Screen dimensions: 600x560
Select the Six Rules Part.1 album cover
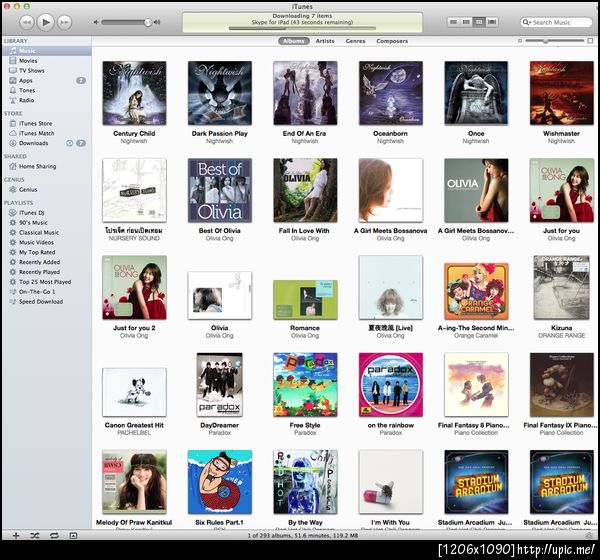pyautogui.click(x=220, y=482)
